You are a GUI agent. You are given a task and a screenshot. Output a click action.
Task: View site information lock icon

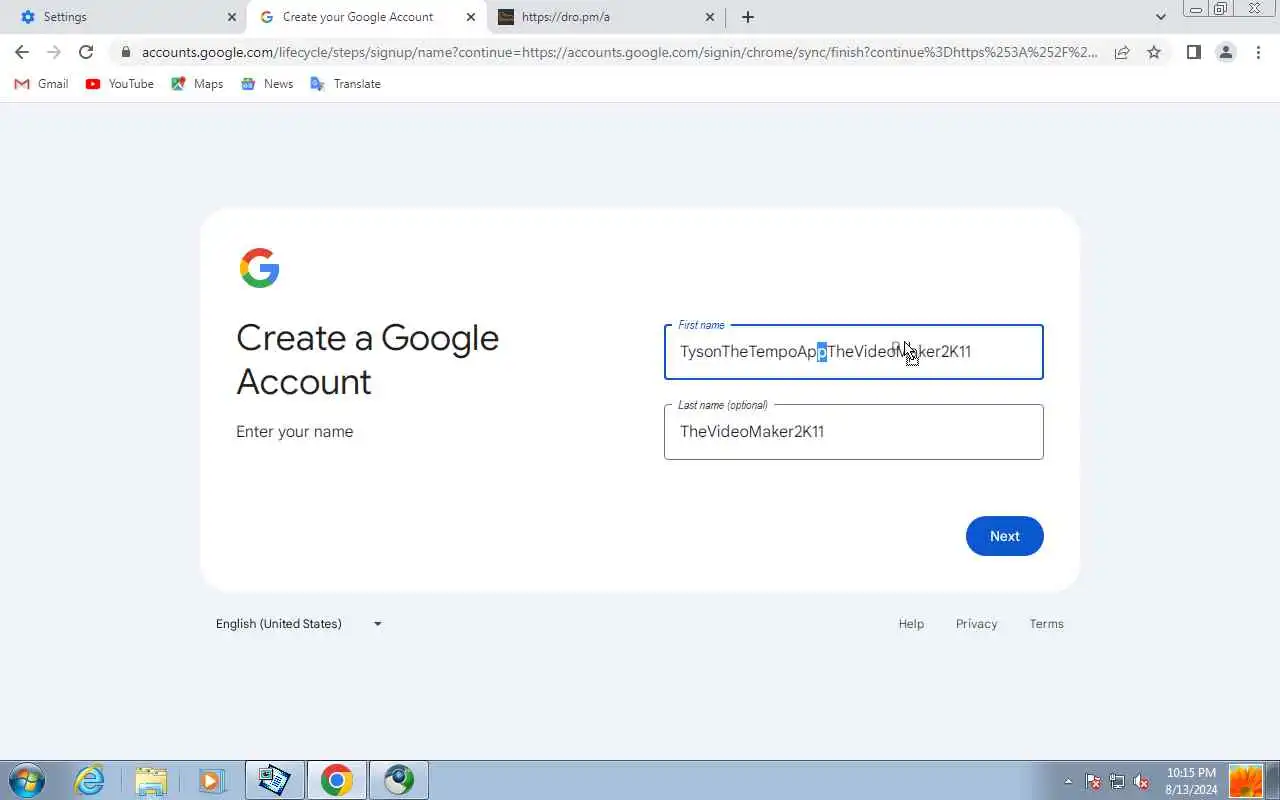[x=126, y=52]
